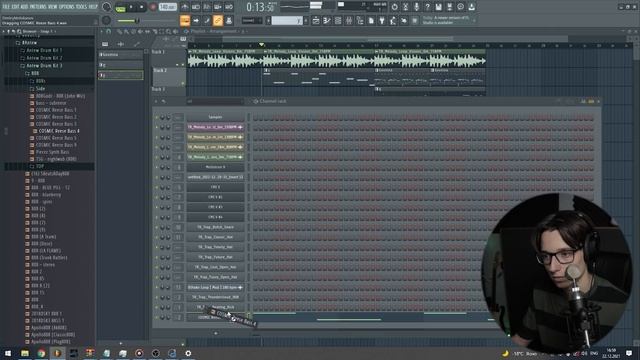Open the Playlist view icon

coord(316,20)
